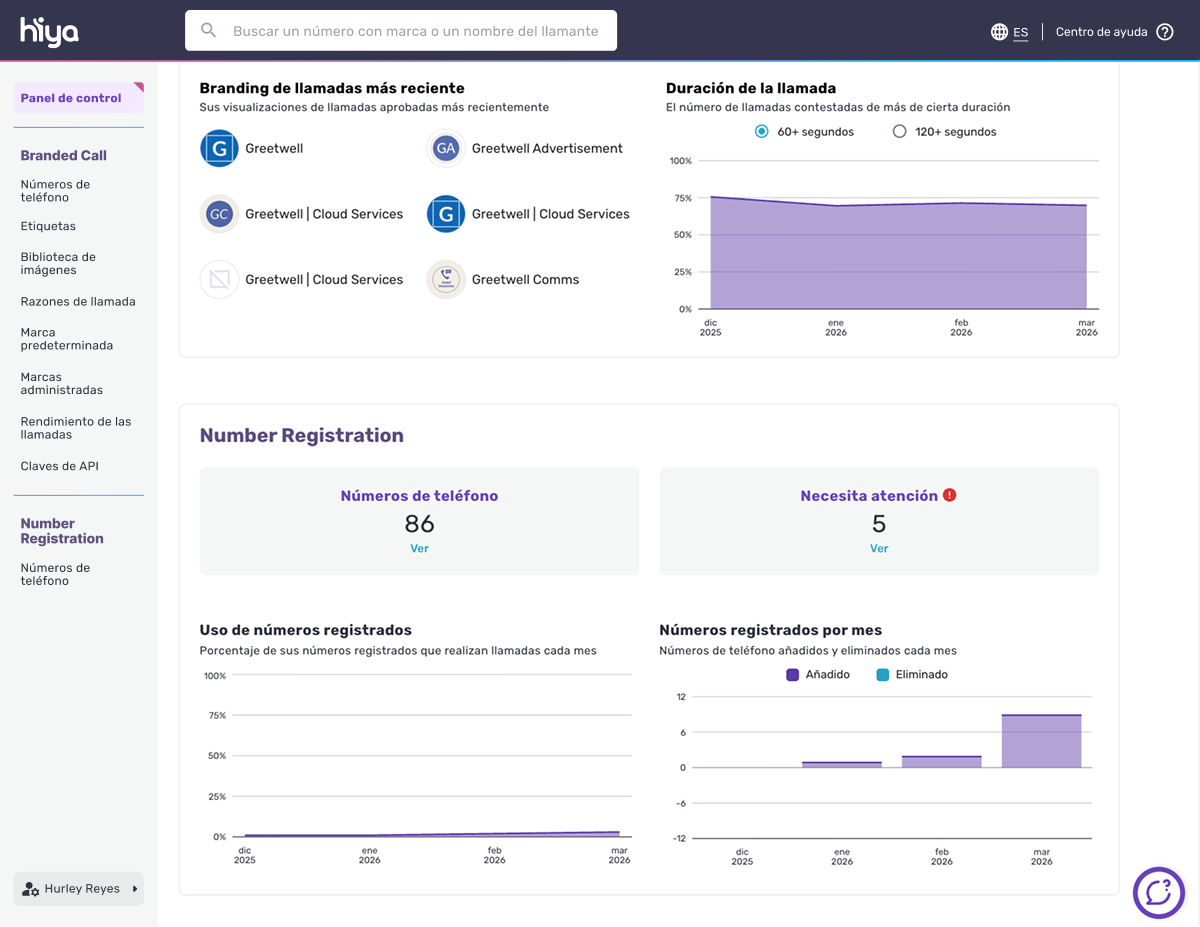Open Panel de control in sidebar

point(71,98)
